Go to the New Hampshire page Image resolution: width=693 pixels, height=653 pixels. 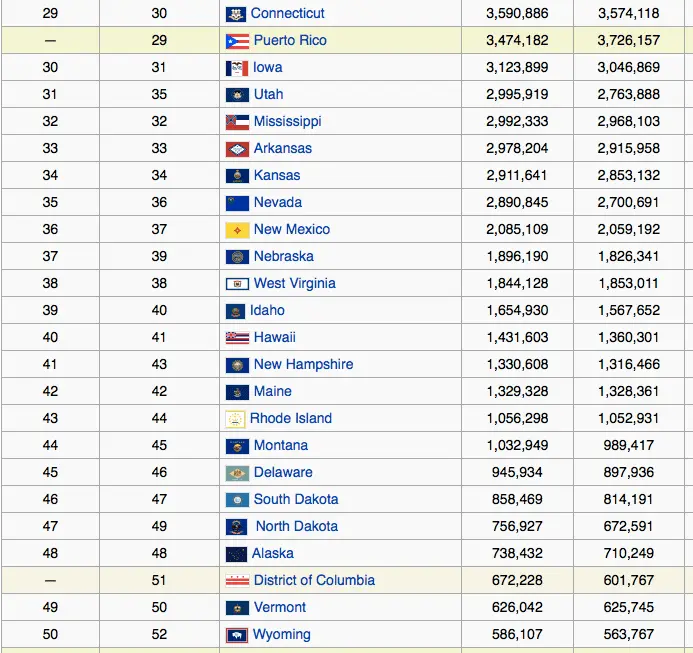(303, 365)
